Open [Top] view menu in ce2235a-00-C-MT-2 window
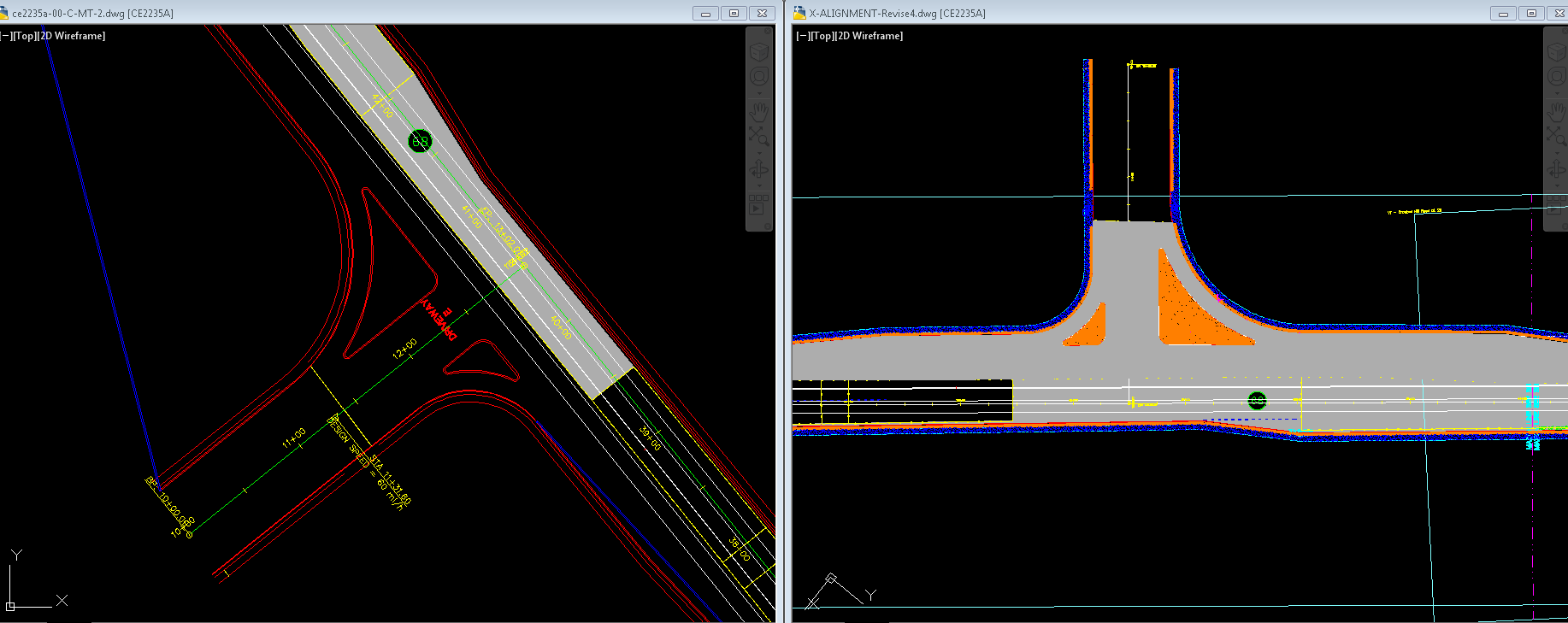The image size is (1568, 623). [26, 36]
